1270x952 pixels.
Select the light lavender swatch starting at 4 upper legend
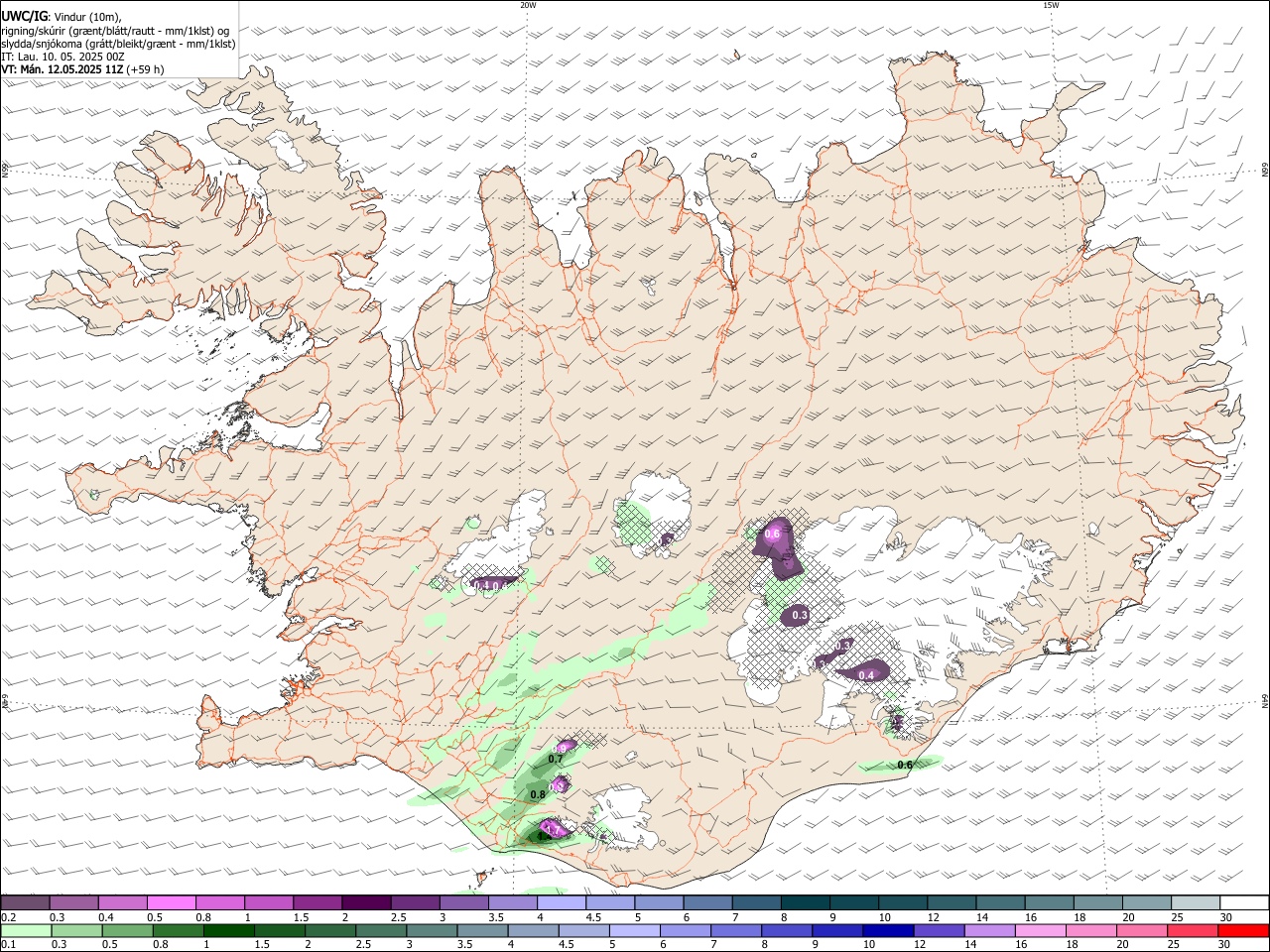point(562,902)
